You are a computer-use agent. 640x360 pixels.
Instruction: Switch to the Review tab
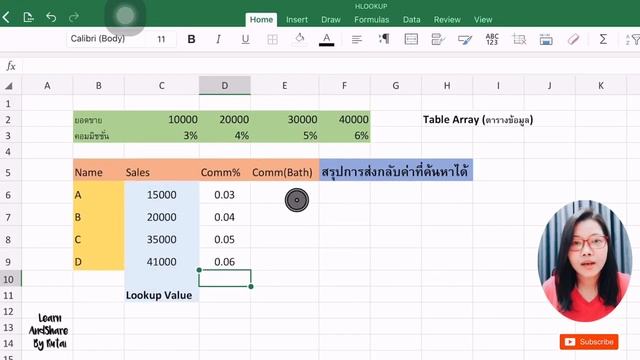pos(447,20)
